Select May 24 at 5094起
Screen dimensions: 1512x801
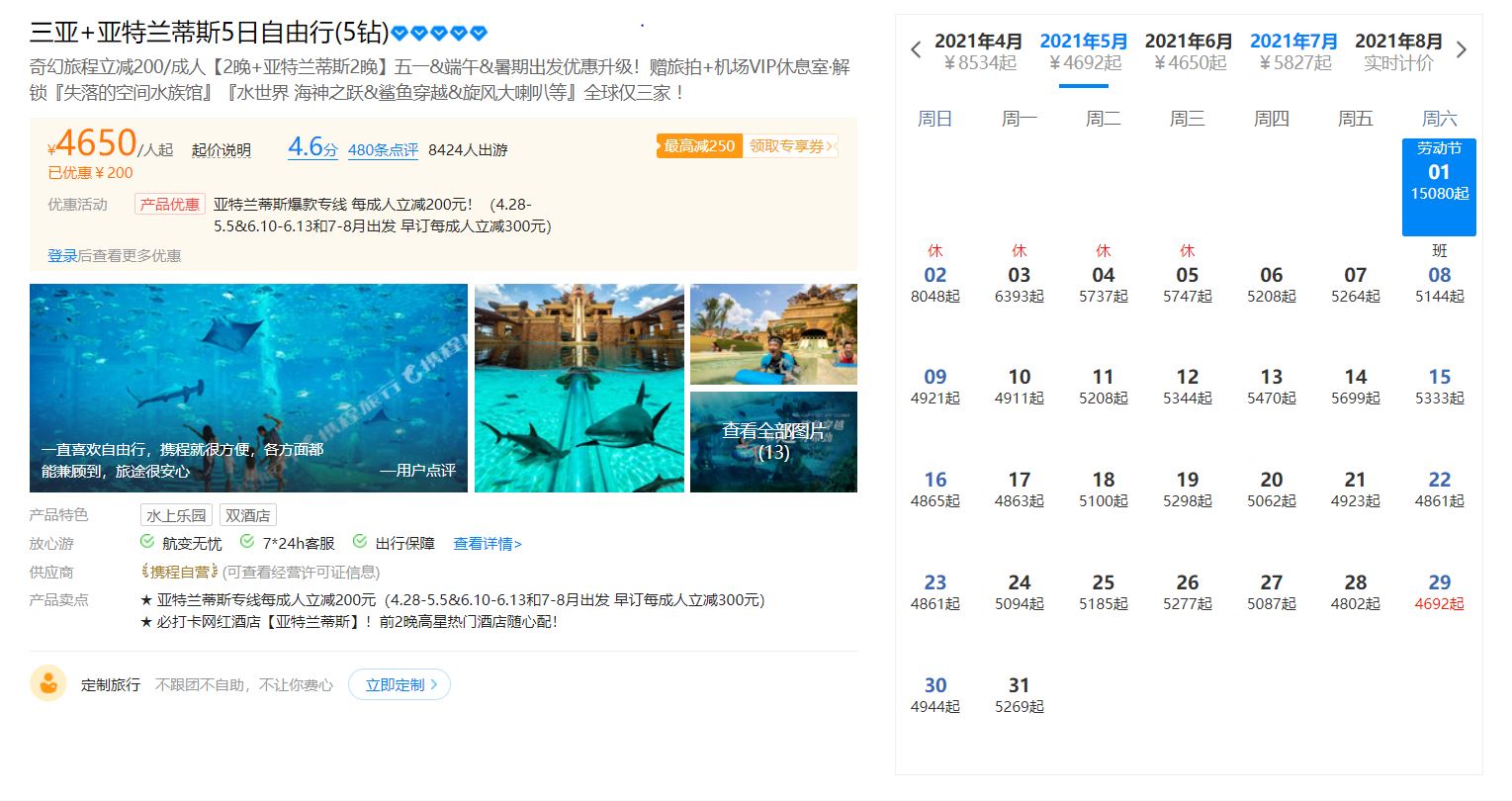point(1020,592)
